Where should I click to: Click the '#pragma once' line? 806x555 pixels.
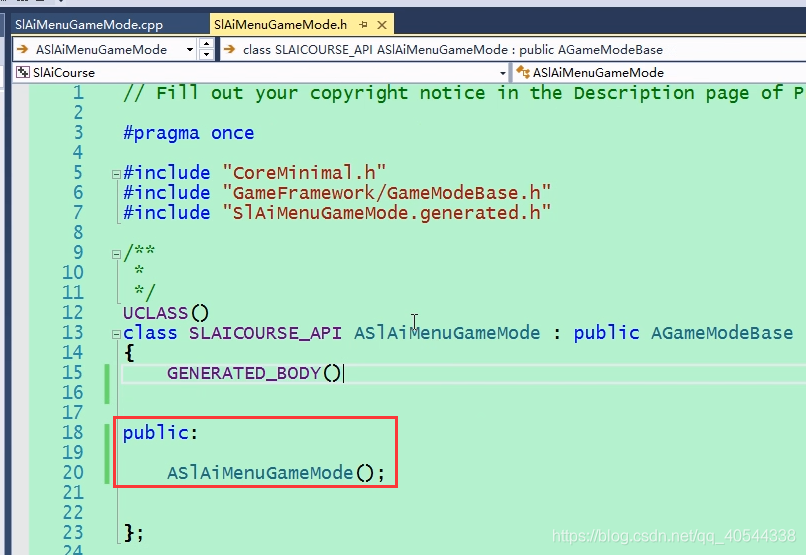(189, 133)
